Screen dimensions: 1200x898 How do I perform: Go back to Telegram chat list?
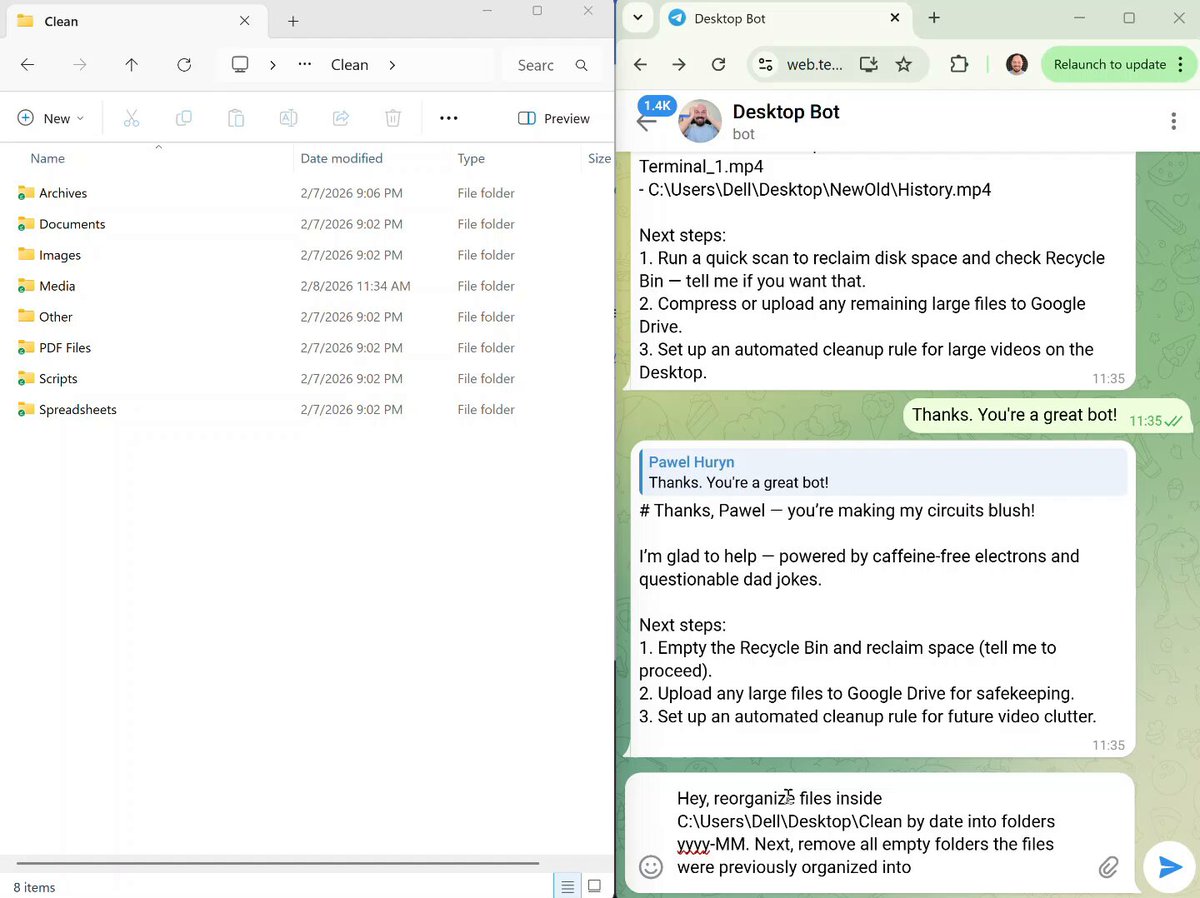647,122
